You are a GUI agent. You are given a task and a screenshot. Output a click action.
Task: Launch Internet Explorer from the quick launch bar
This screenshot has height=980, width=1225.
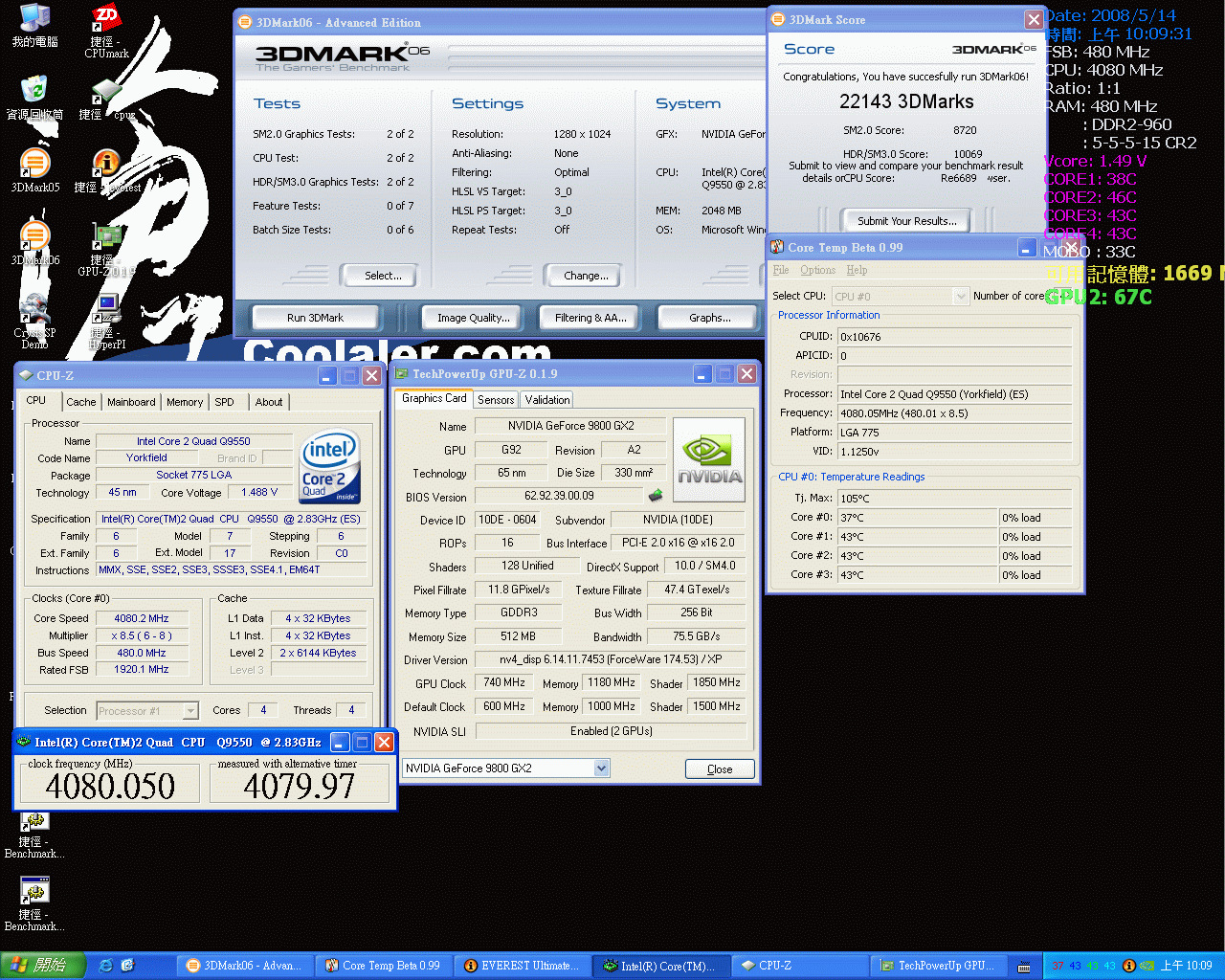(105, 966)
